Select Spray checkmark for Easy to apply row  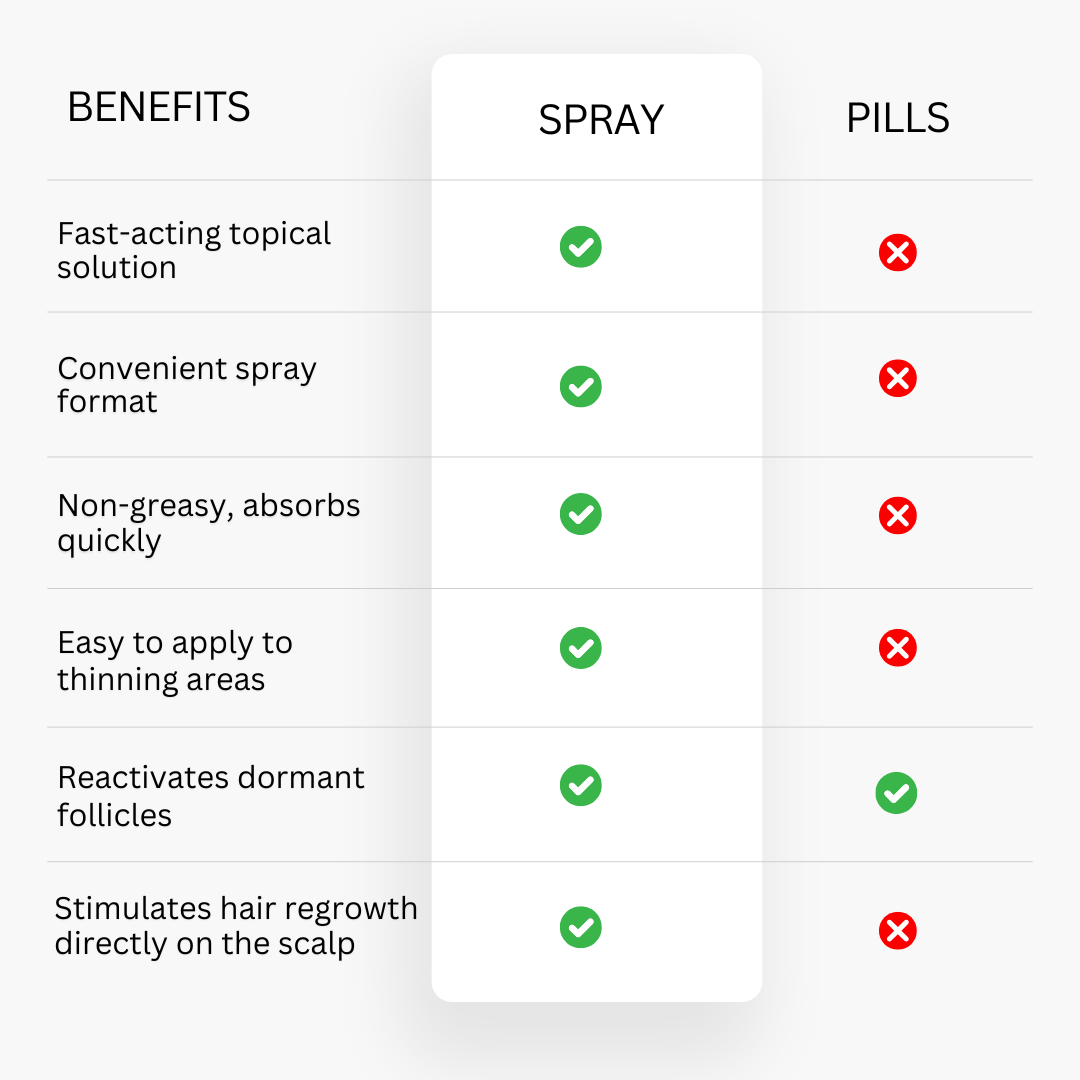[581, 648]
